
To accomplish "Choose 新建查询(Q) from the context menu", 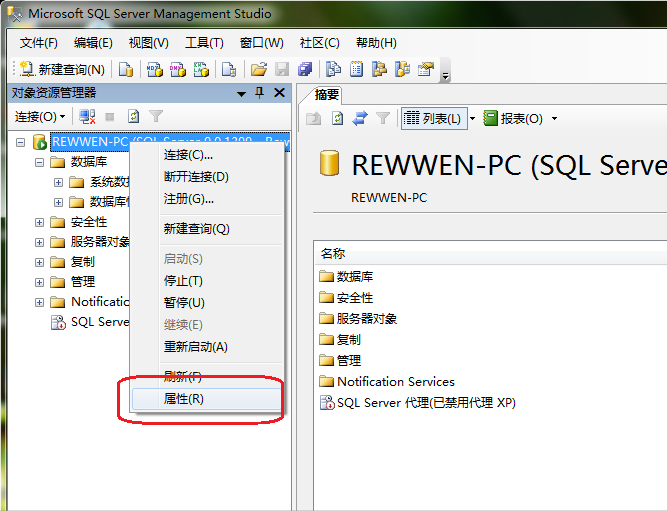I will point(207,229).
